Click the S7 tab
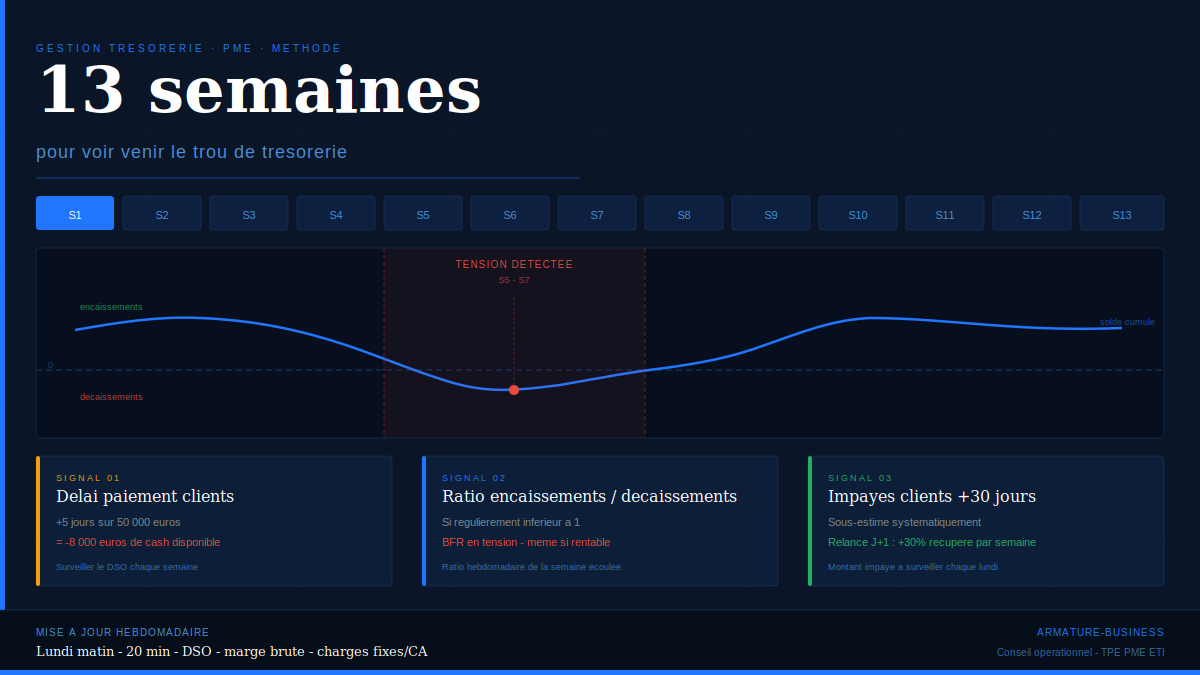Screen dimensions: 1200x675 coord(597,213)
